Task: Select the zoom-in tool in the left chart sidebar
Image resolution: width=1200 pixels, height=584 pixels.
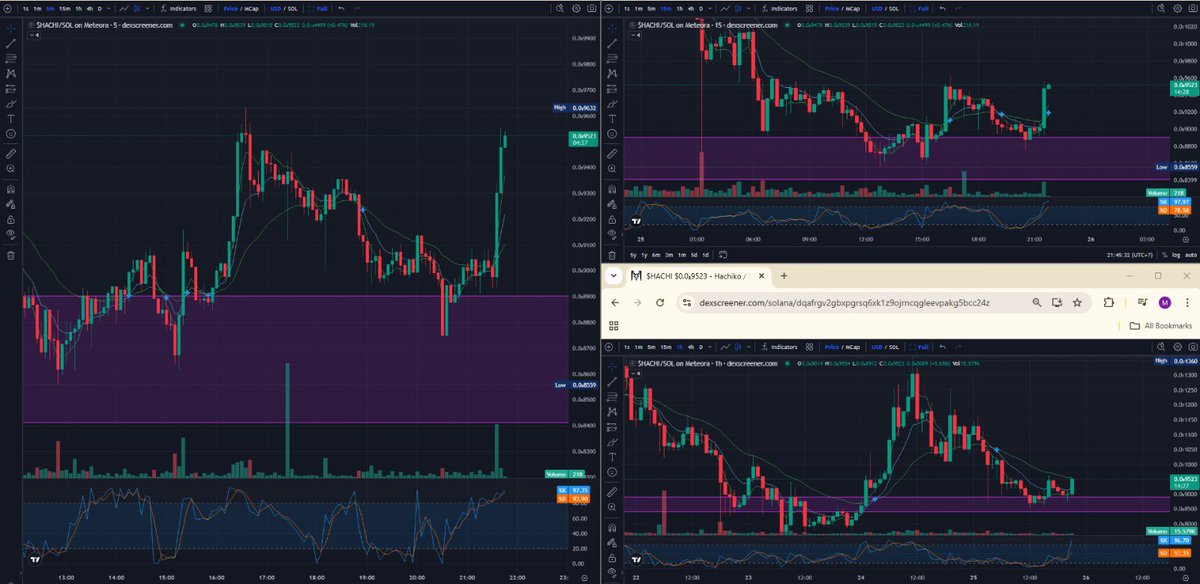Action: coord(11,169)
